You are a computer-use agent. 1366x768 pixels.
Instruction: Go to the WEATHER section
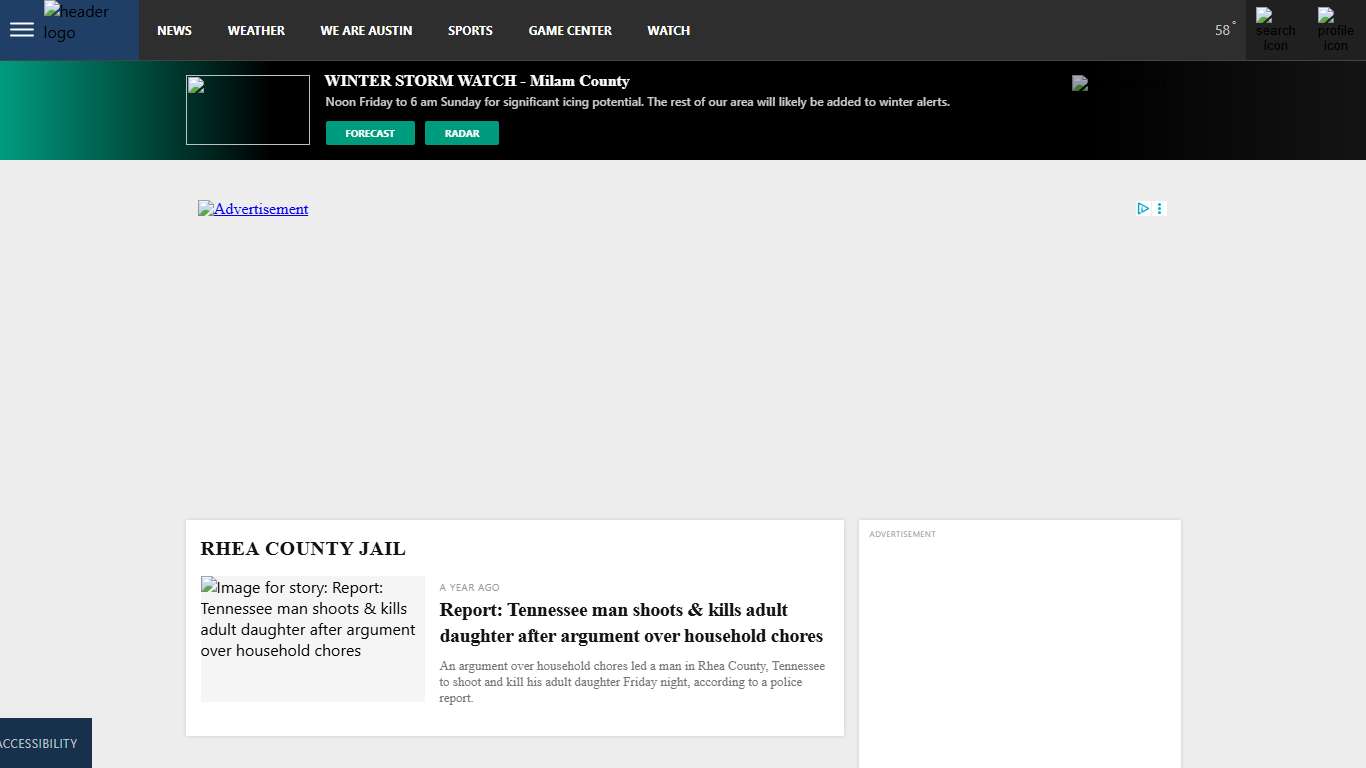click(x=256, y=31)
